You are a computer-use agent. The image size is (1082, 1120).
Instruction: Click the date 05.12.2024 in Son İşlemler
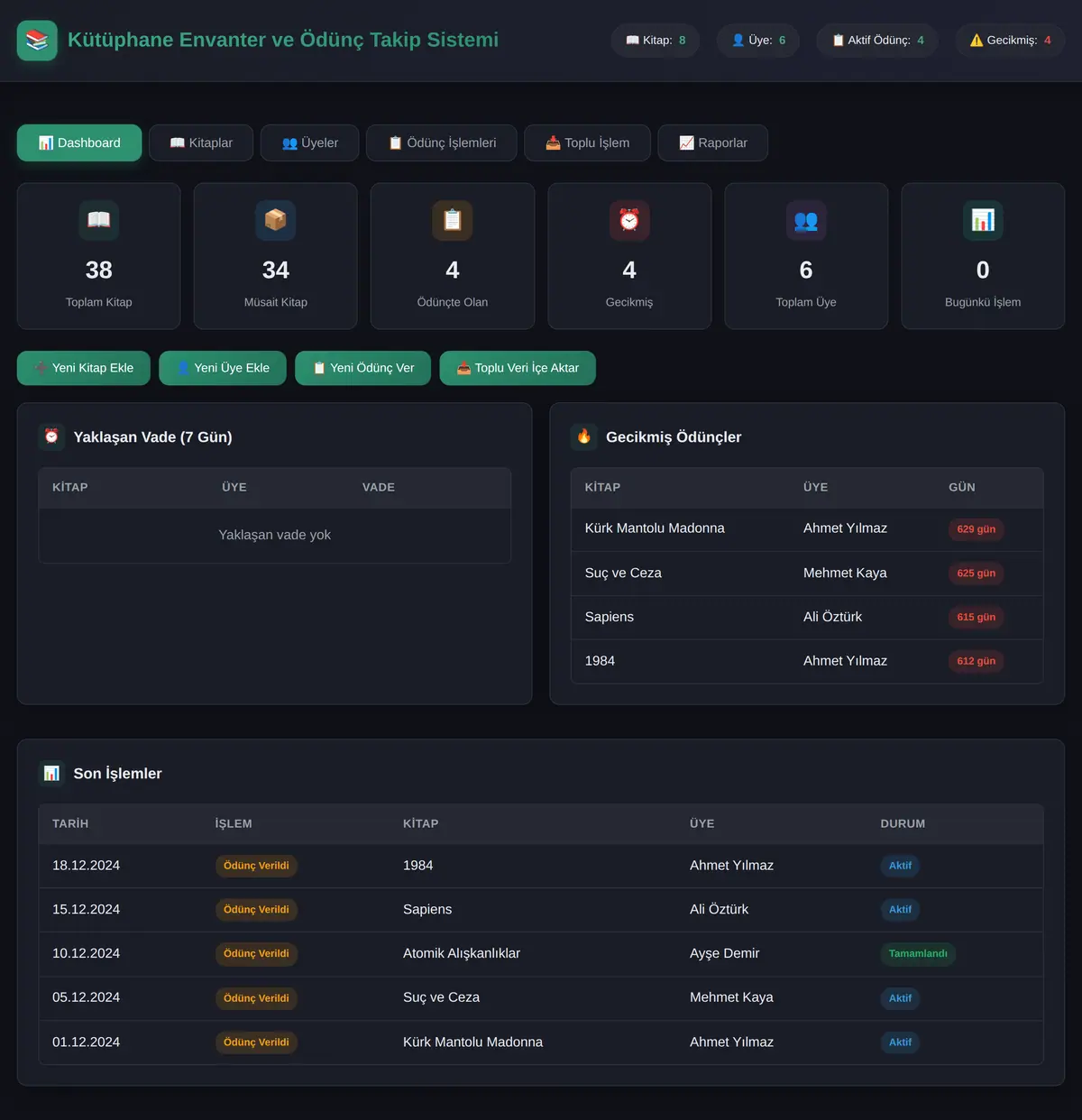pos(86,997)
